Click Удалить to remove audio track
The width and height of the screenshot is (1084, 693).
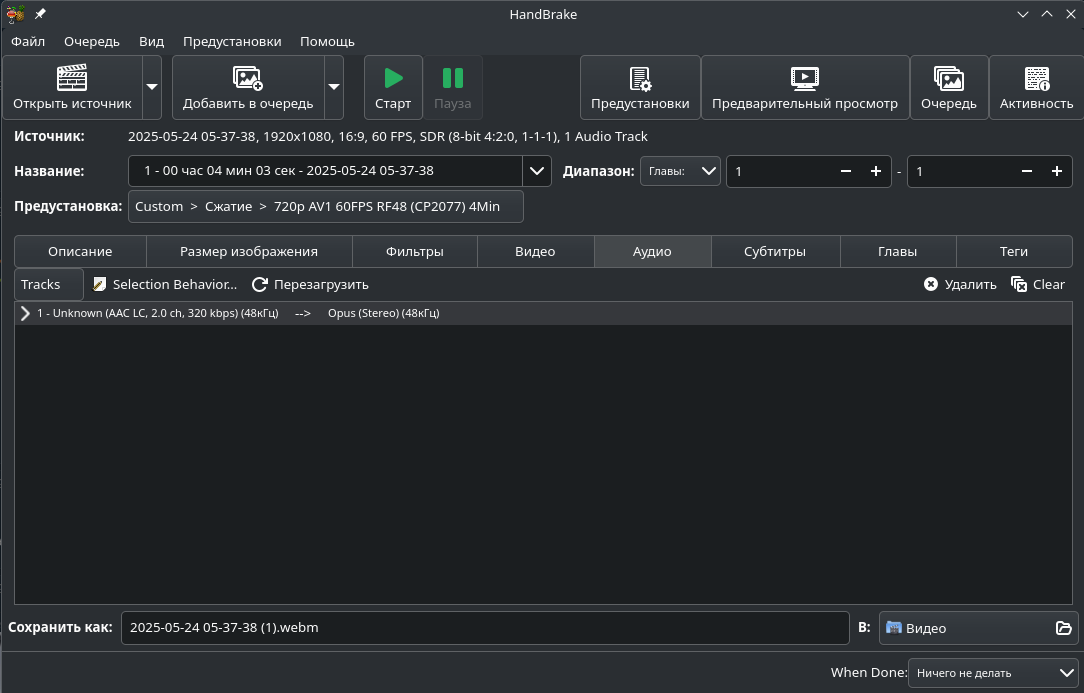point(960,284)
